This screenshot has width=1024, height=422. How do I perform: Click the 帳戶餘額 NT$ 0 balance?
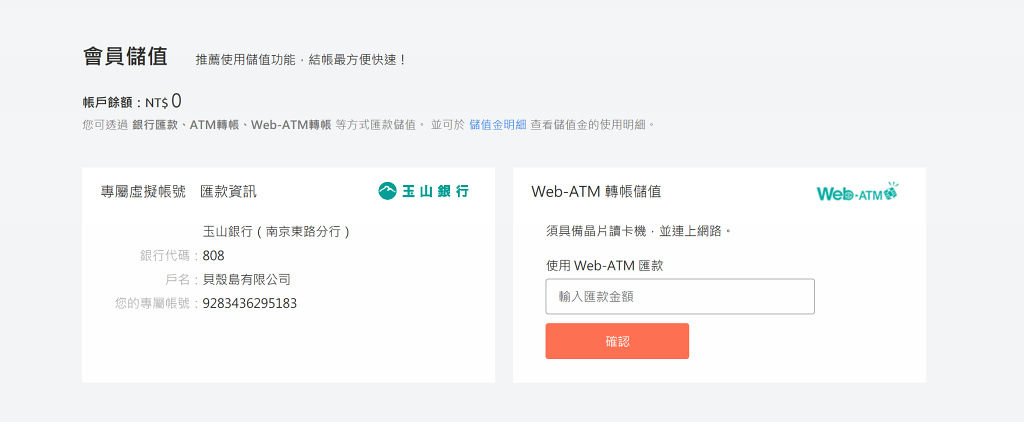tap(132, 102)
